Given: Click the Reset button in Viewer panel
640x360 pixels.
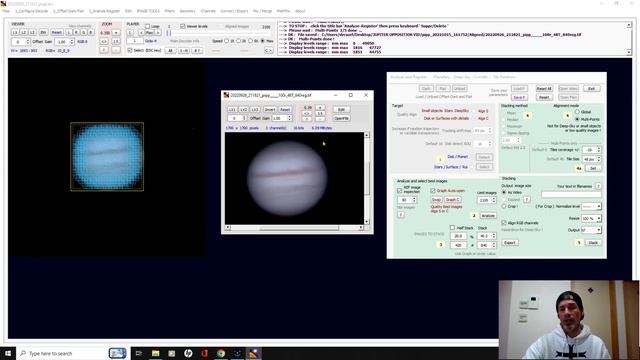Looking at the screenshot, I should coord(57,32).
